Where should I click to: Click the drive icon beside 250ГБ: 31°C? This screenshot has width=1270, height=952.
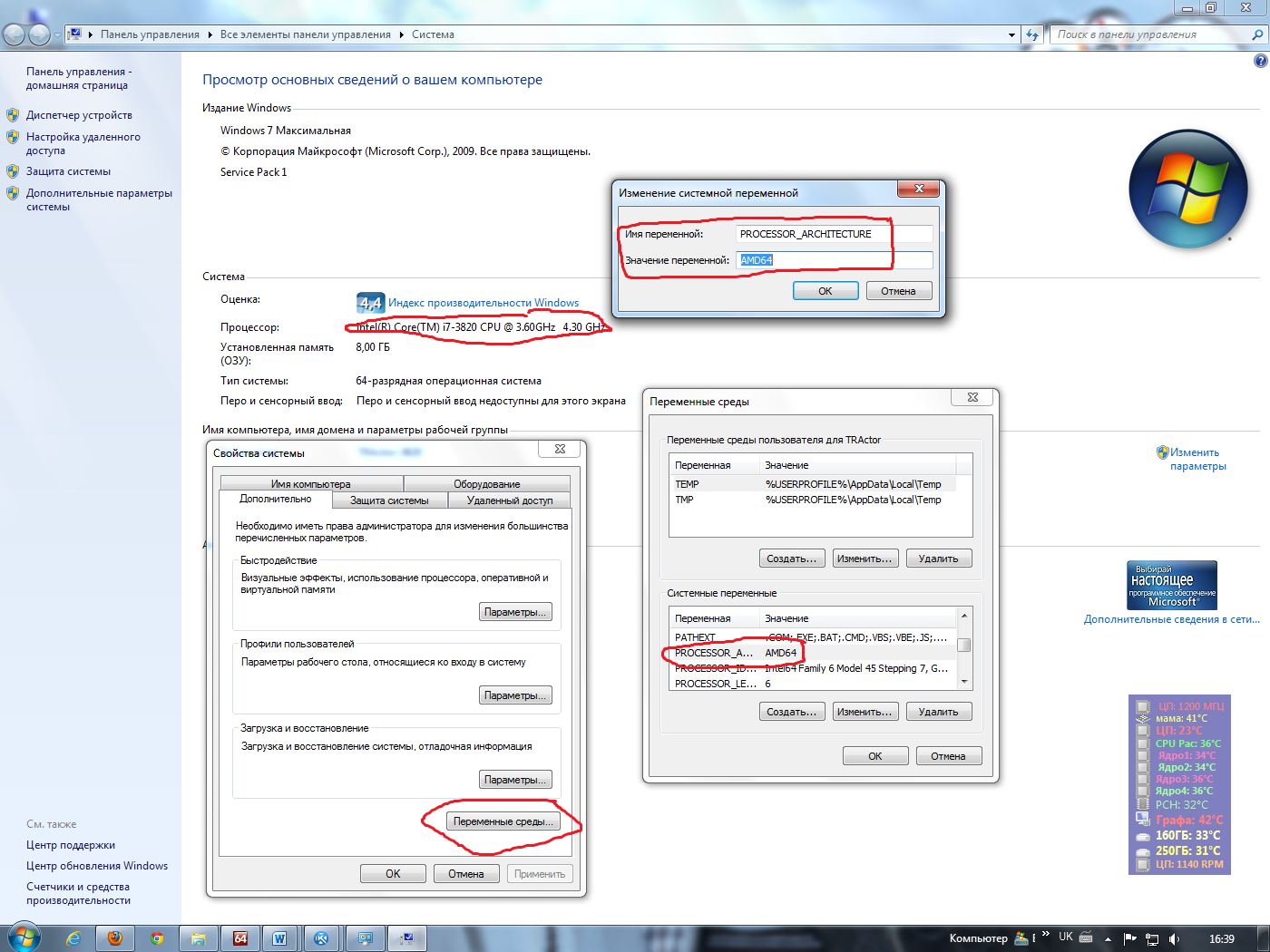click(1143, 851)
